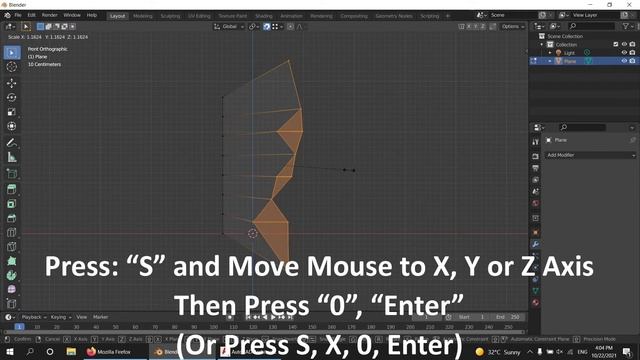
Task: Toggle snapping magnet in viewport header
Action: 267,27
